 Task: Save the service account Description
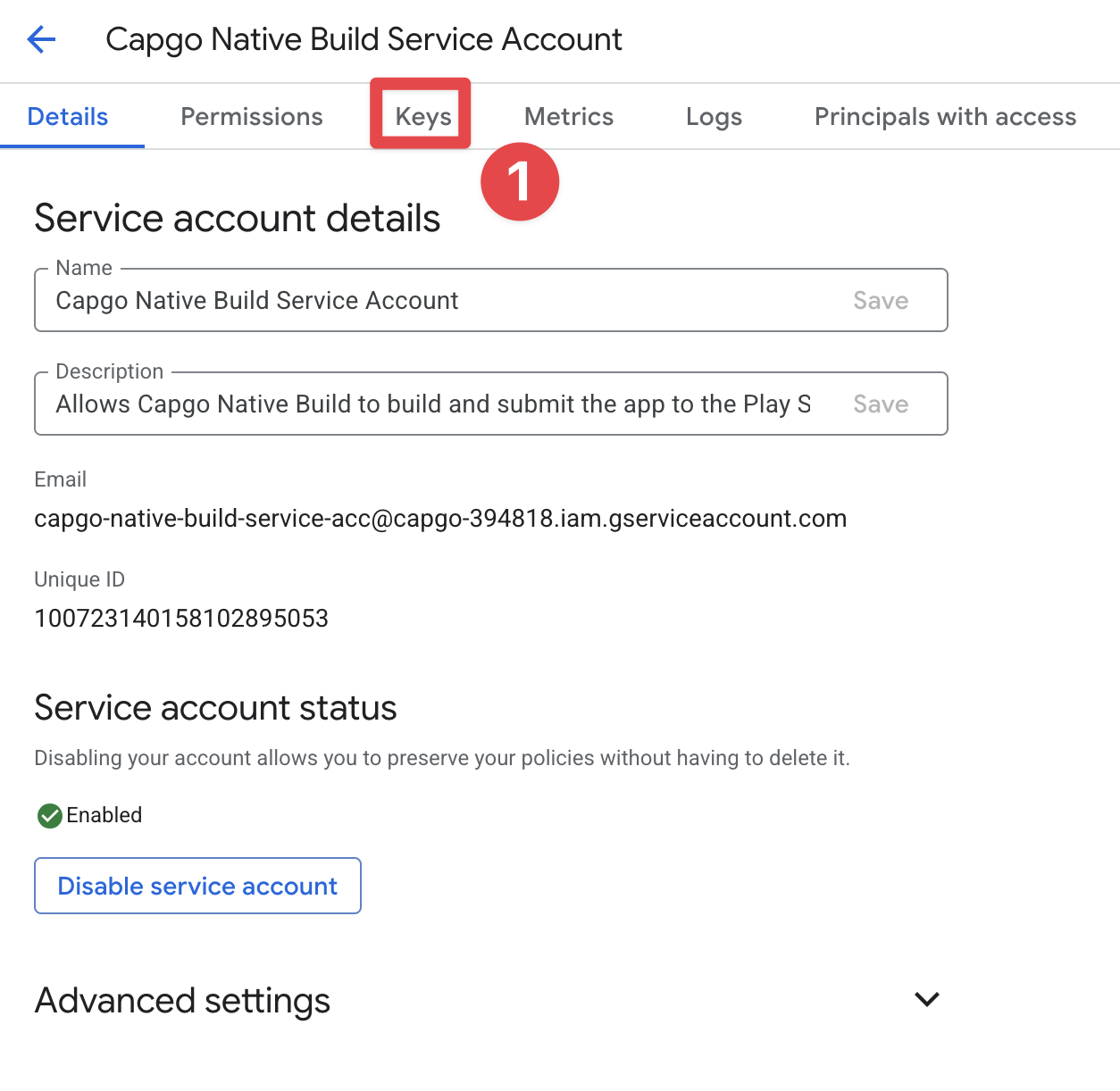click(880, 404)
